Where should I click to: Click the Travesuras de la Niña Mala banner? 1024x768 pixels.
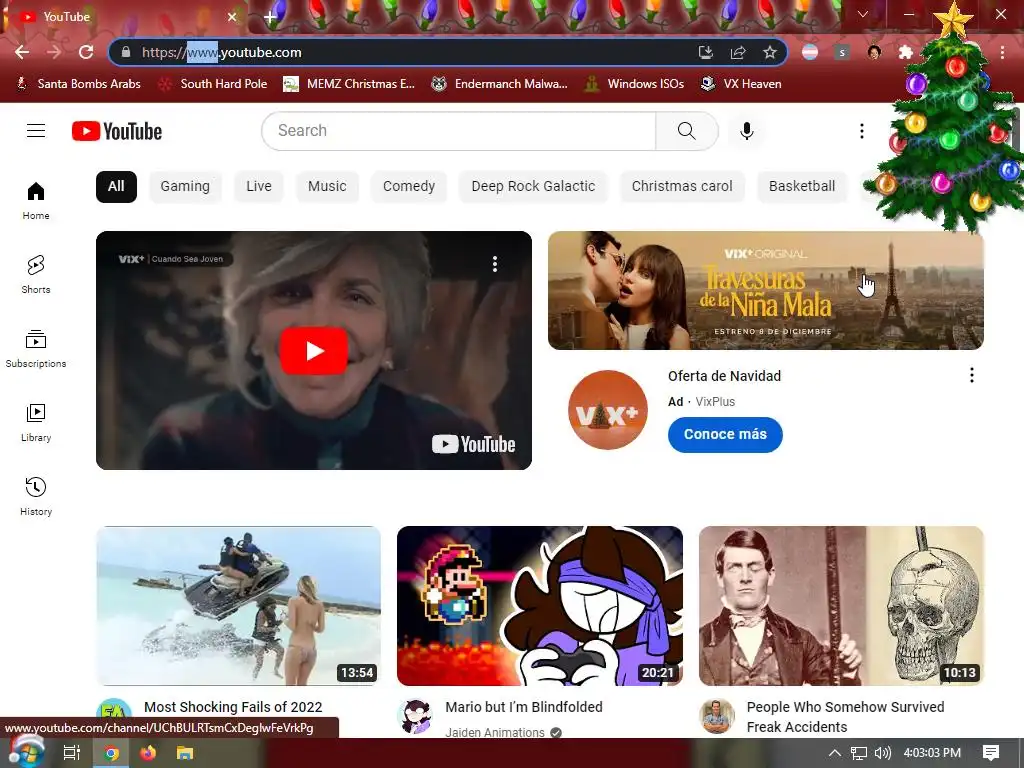(x=765, y=290)
